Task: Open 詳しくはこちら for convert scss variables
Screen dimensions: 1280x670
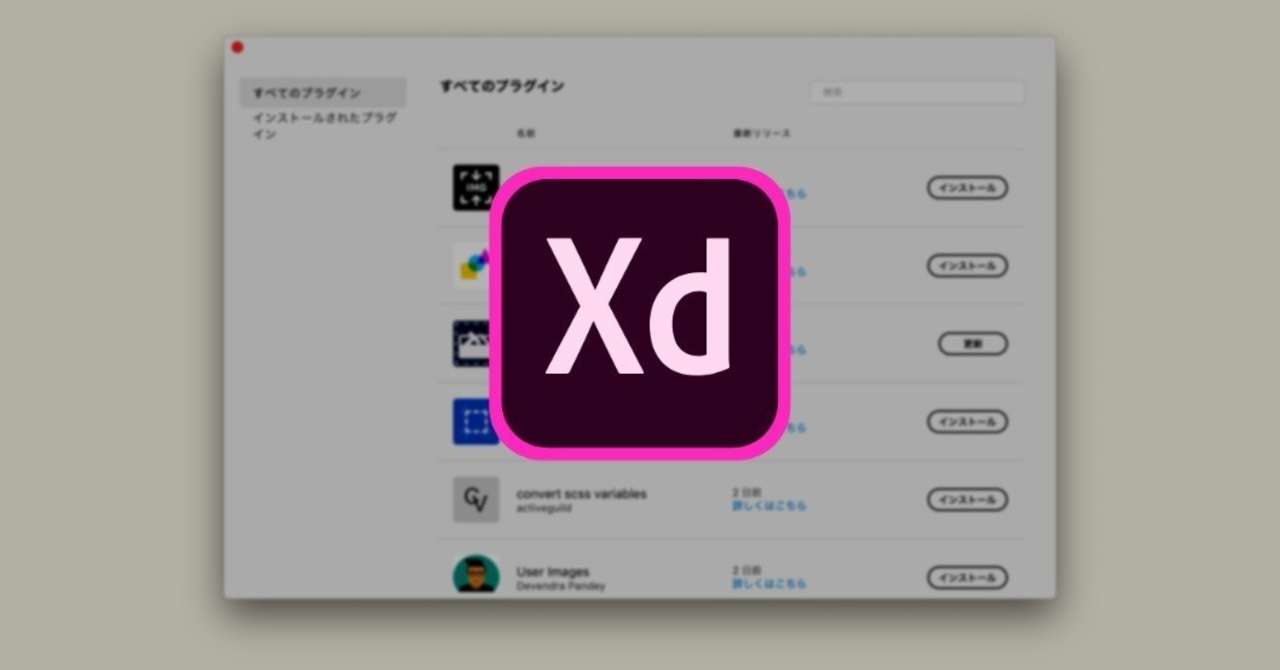Action: [x=769, y=507]
